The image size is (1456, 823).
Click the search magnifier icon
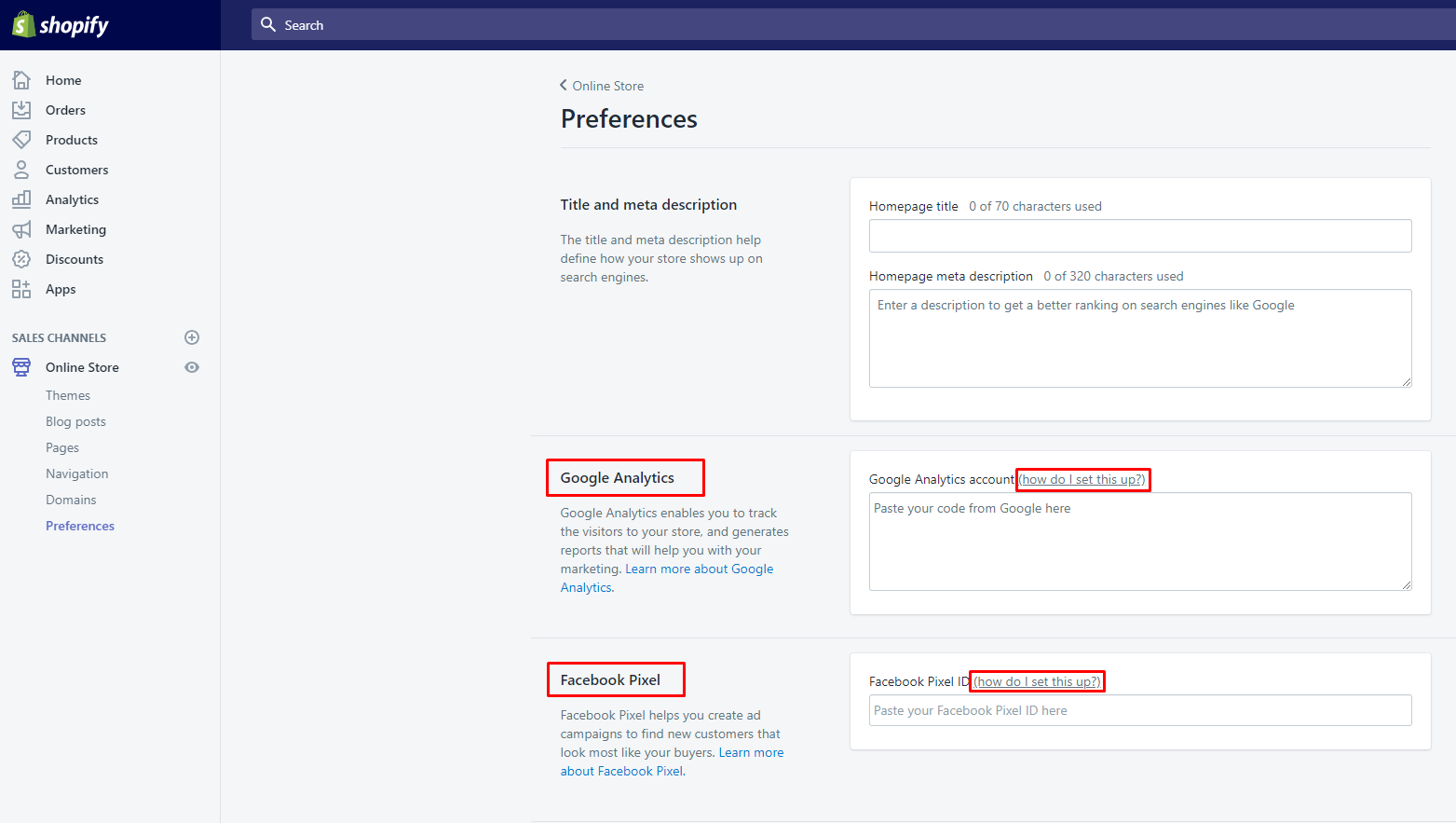(268, 24)
